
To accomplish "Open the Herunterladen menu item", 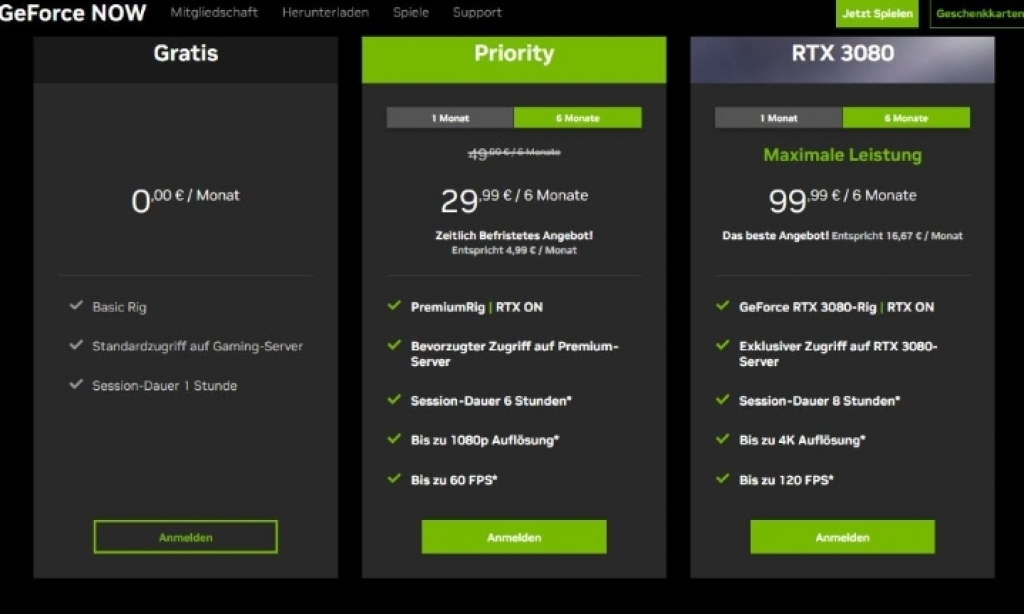I will pos(325,13).
